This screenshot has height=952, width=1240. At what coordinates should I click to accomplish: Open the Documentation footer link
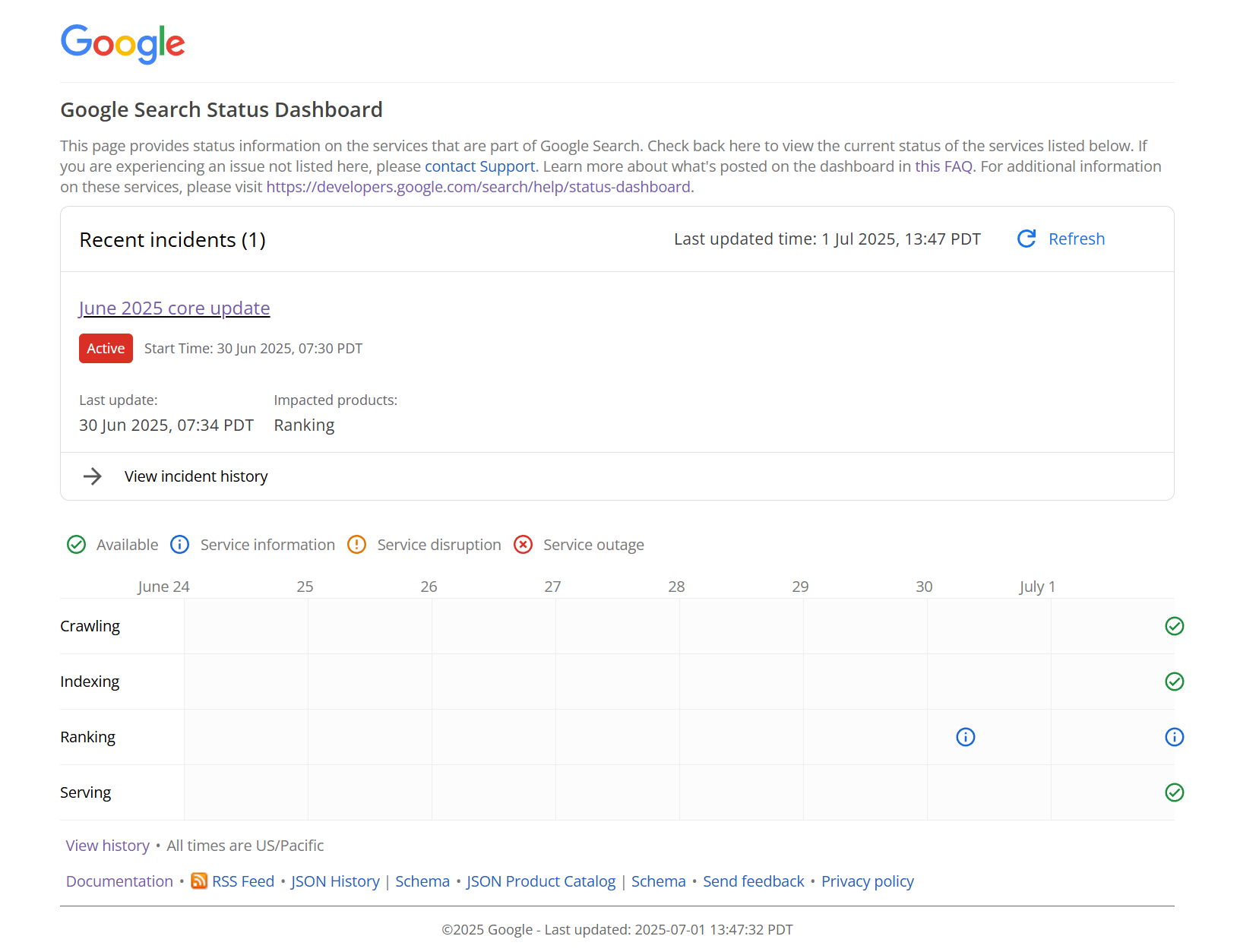pos(120,881)
